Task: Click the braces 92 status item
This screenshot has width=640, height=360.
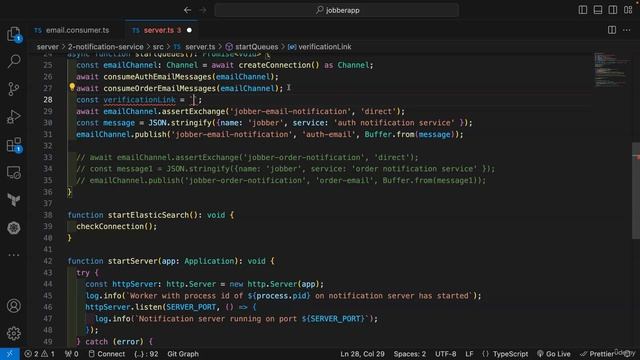Action: [146, 354]
